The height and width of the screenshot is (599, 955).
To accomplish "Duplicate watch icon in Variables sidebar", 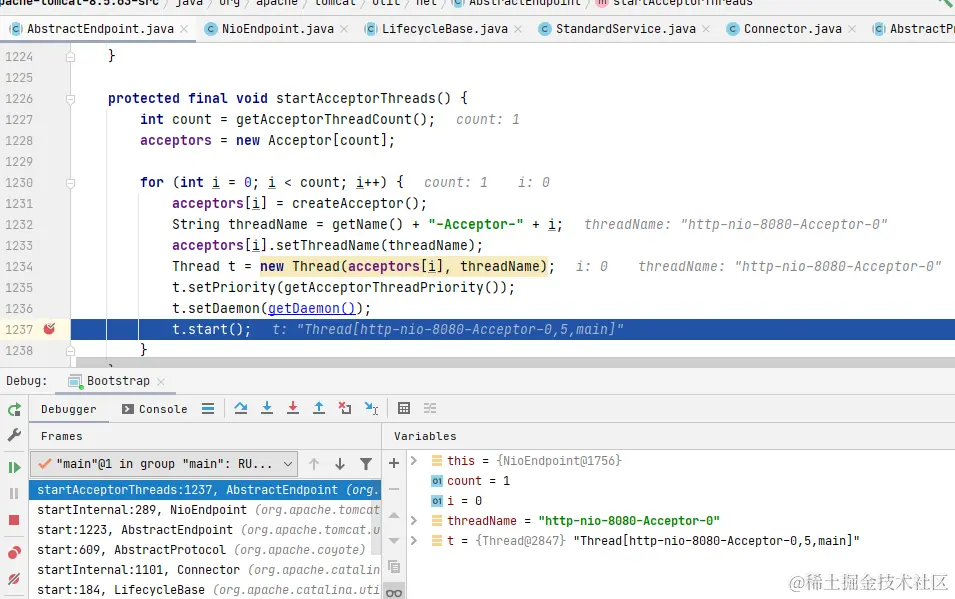I will pyautogui.click(x=394, y=567).
